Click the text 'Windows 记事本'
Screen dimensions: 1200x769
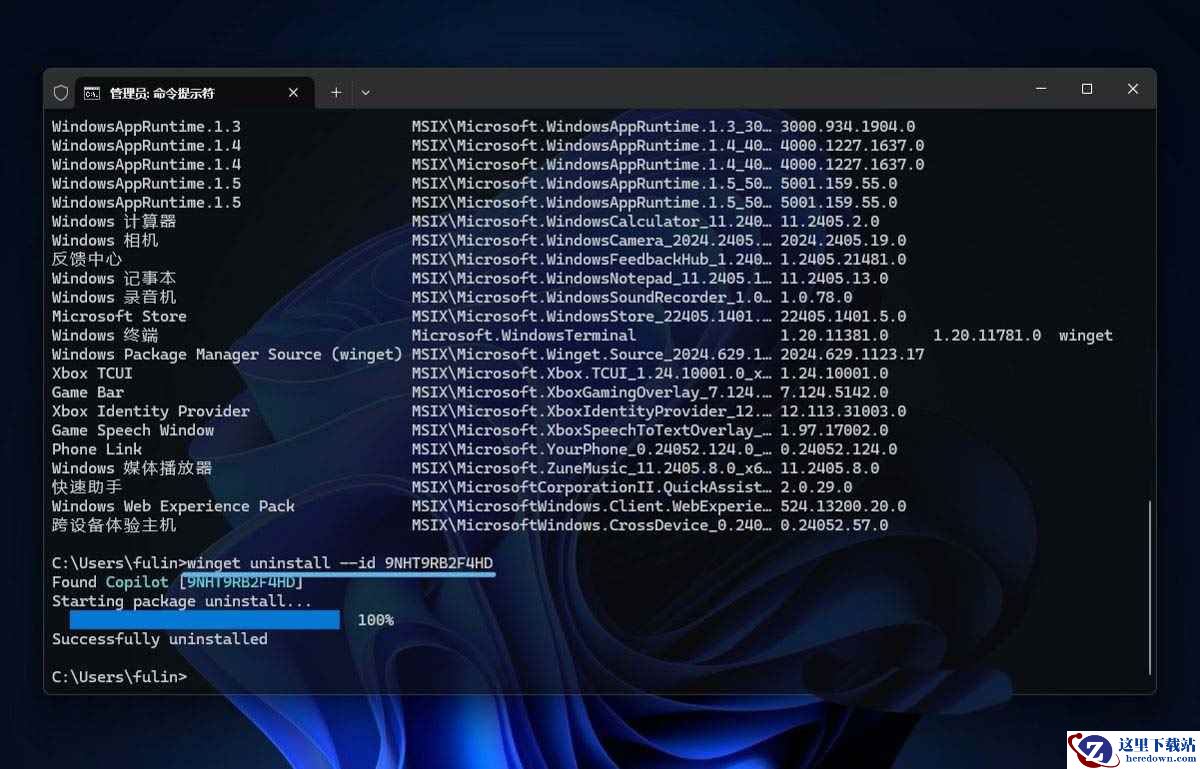coord(114,278)
